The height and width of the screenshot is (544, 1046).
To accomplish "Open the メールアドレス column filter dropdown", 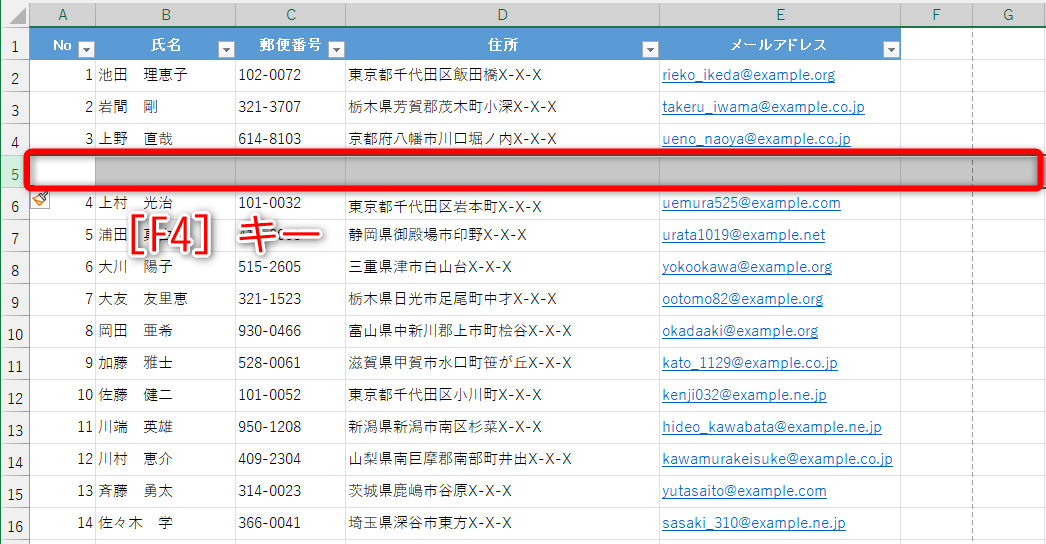I will coord(891,49).
